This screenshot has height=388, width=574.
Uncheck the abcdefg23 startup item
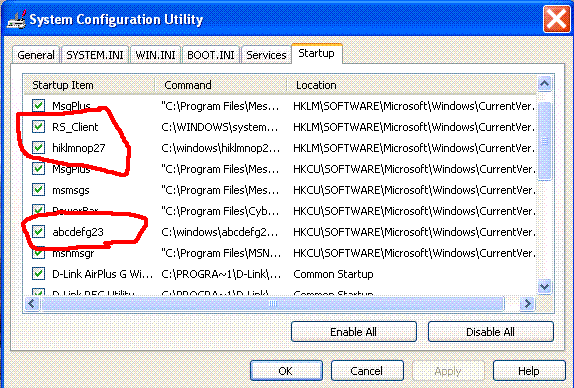click(38, 232)
